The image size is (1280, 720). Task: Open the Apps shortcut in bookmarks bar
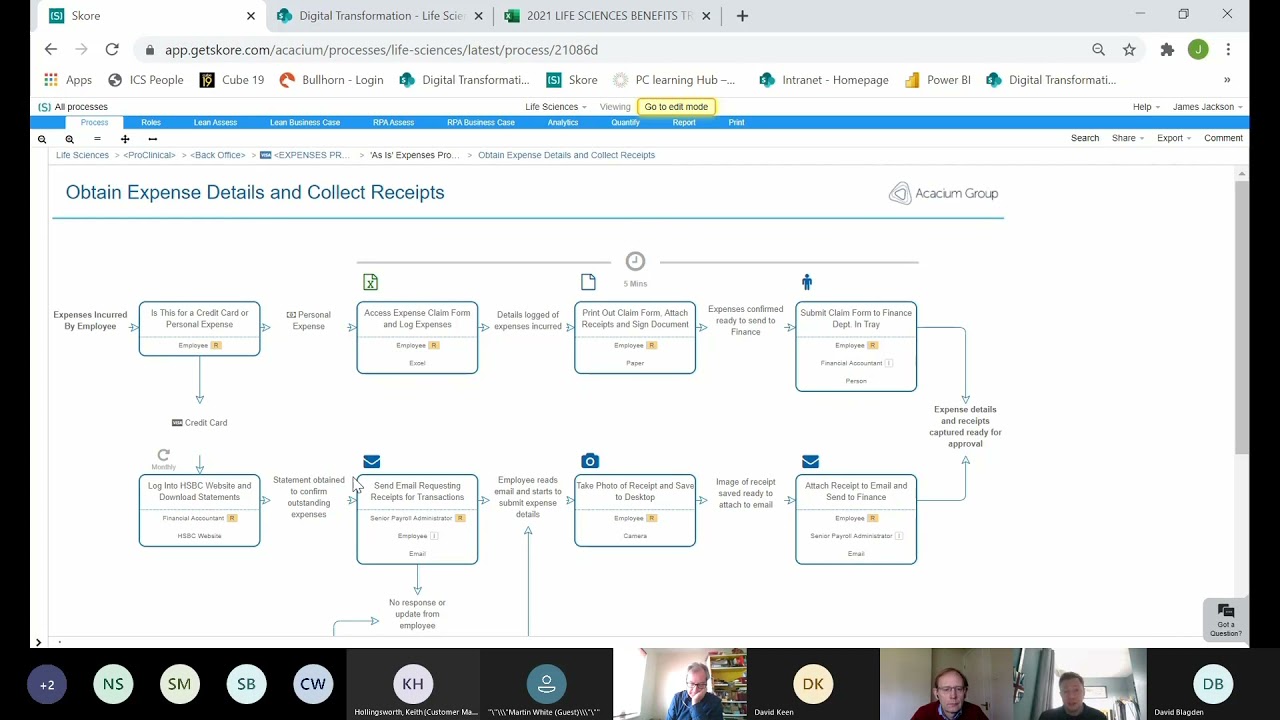click(x=68, y=80)
